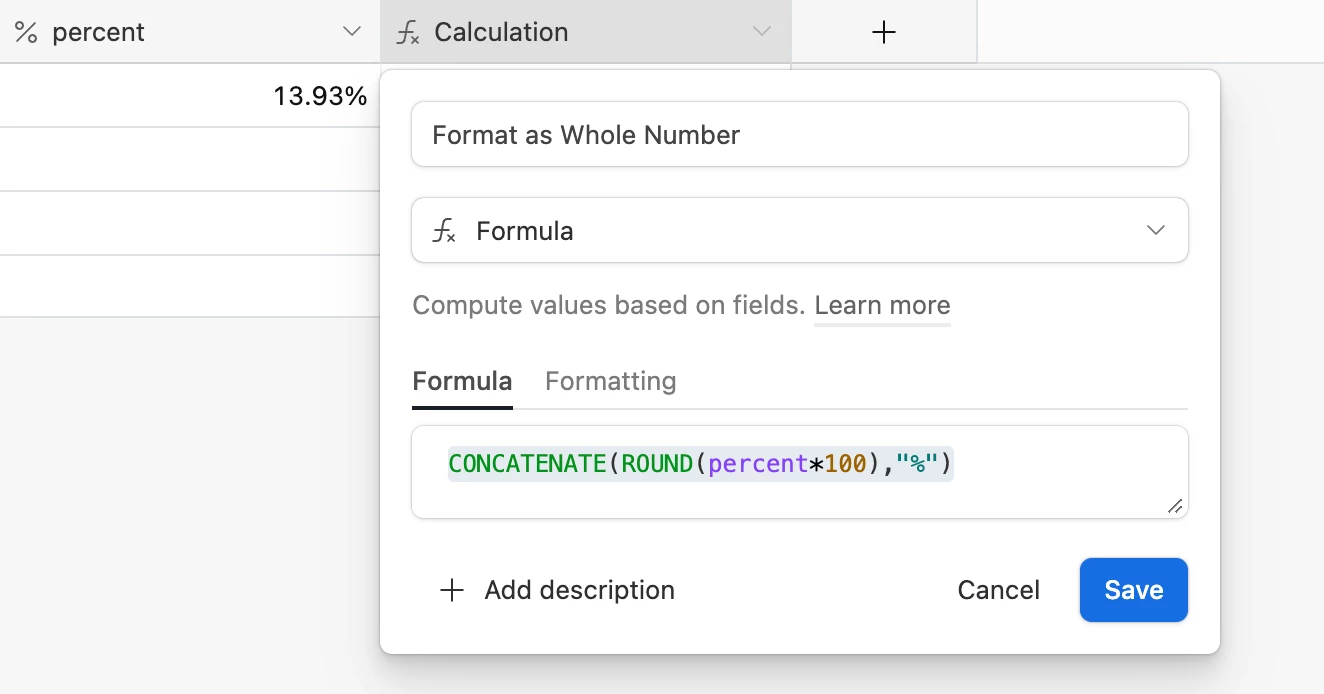This screenshot has width=1324, height=694.
Task: Select the 13.93% cell
Action: click(190, 96)
